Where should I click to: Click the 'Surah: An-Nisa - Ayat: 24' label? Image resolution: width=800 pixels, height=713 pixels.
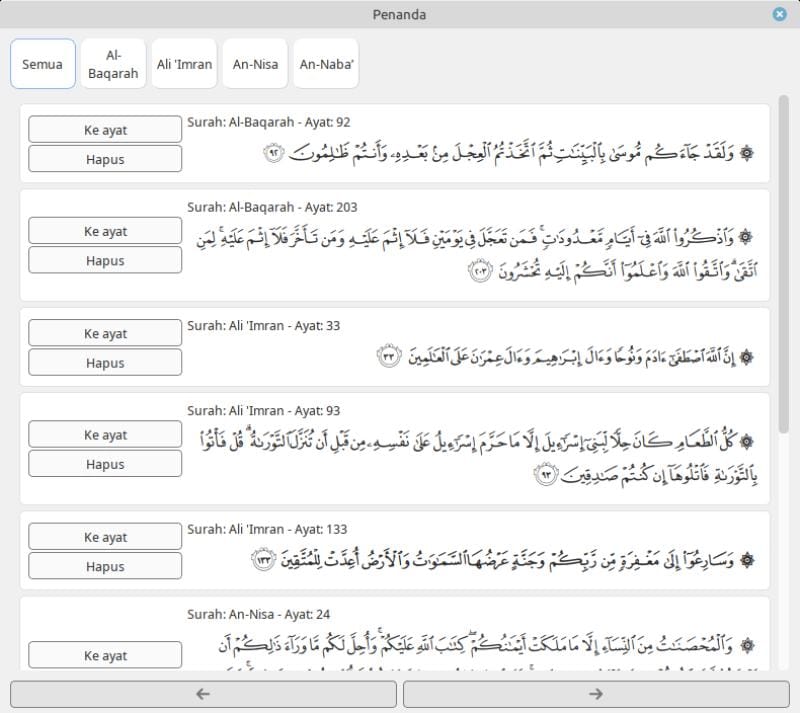tap(258, 614)
